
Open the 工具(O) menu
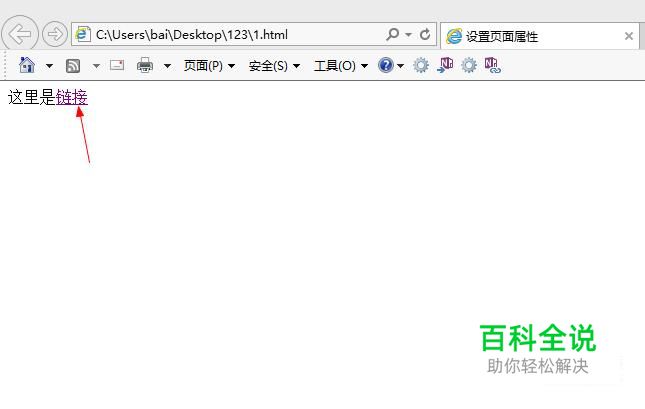coord(340,65)
